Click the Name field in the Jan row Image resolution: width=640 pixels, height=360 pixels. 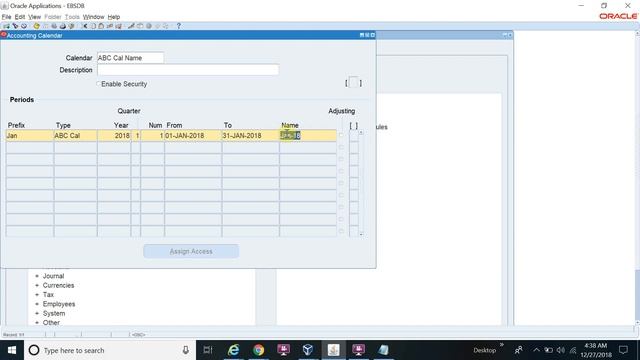(308, 136)
